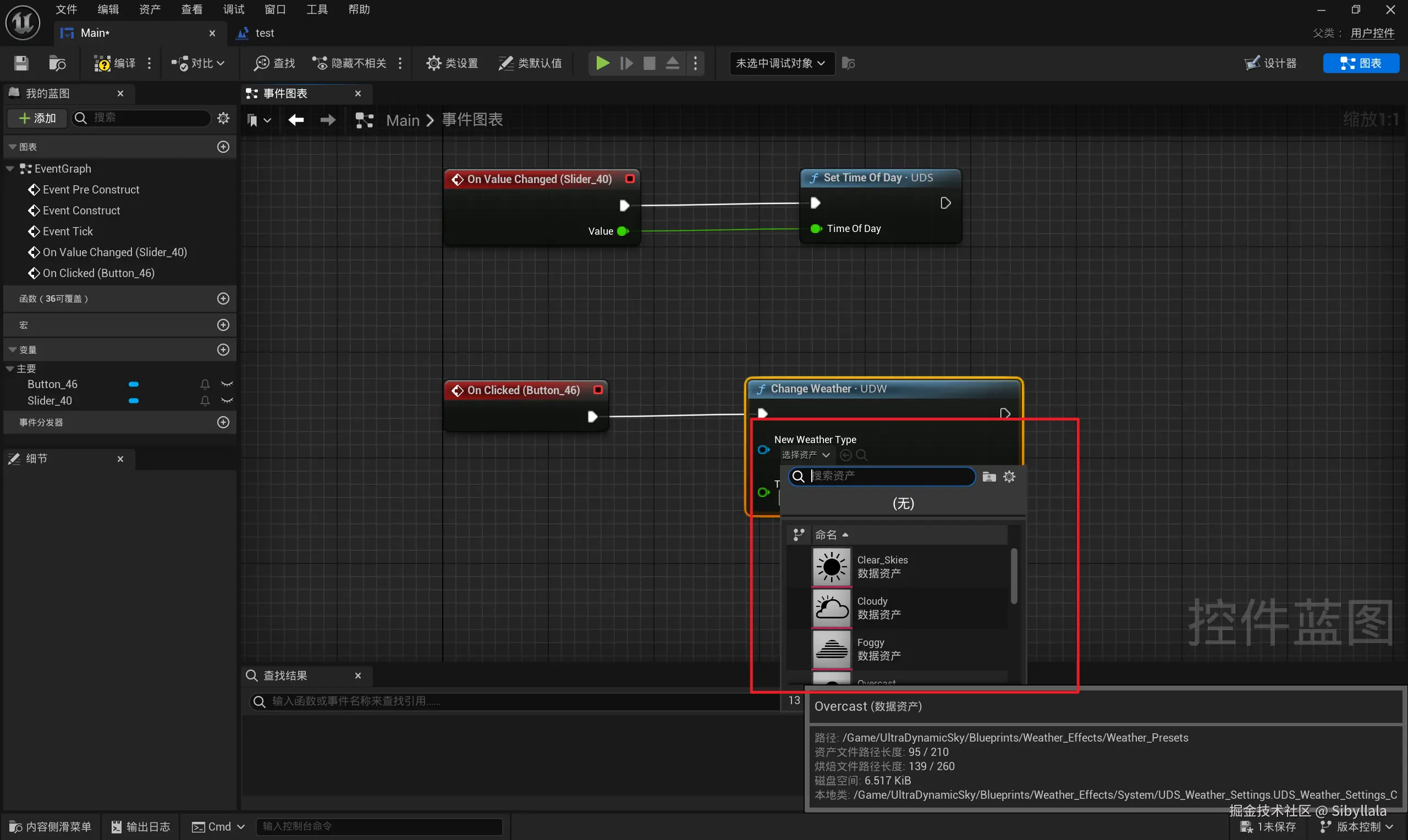
Task: Click the Find (查找) toolbar icon
Action: click(274, 63)
